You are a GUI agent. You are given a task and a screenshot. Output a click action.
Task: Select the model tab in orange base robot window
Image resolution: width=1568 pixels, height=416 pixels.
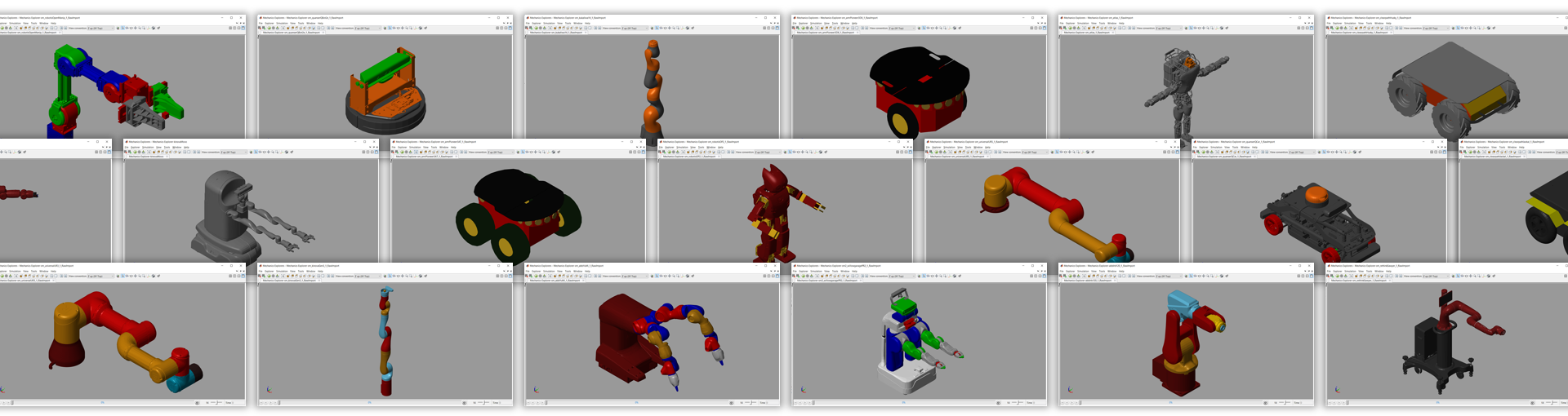pos(292,33)
